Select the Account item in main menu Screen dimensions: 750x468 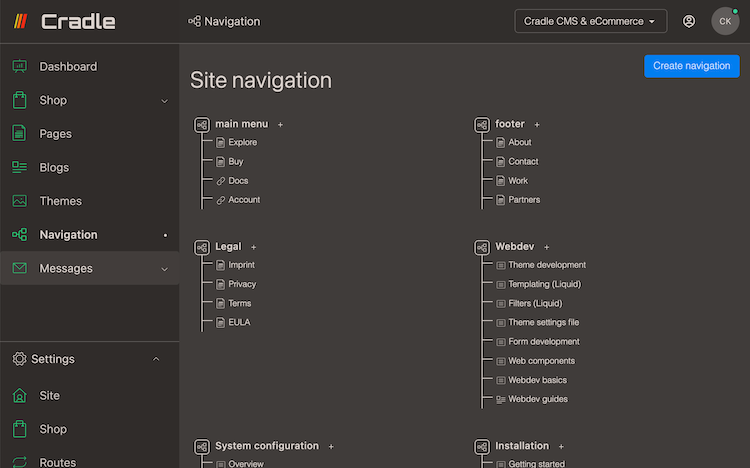click(244, 200)
